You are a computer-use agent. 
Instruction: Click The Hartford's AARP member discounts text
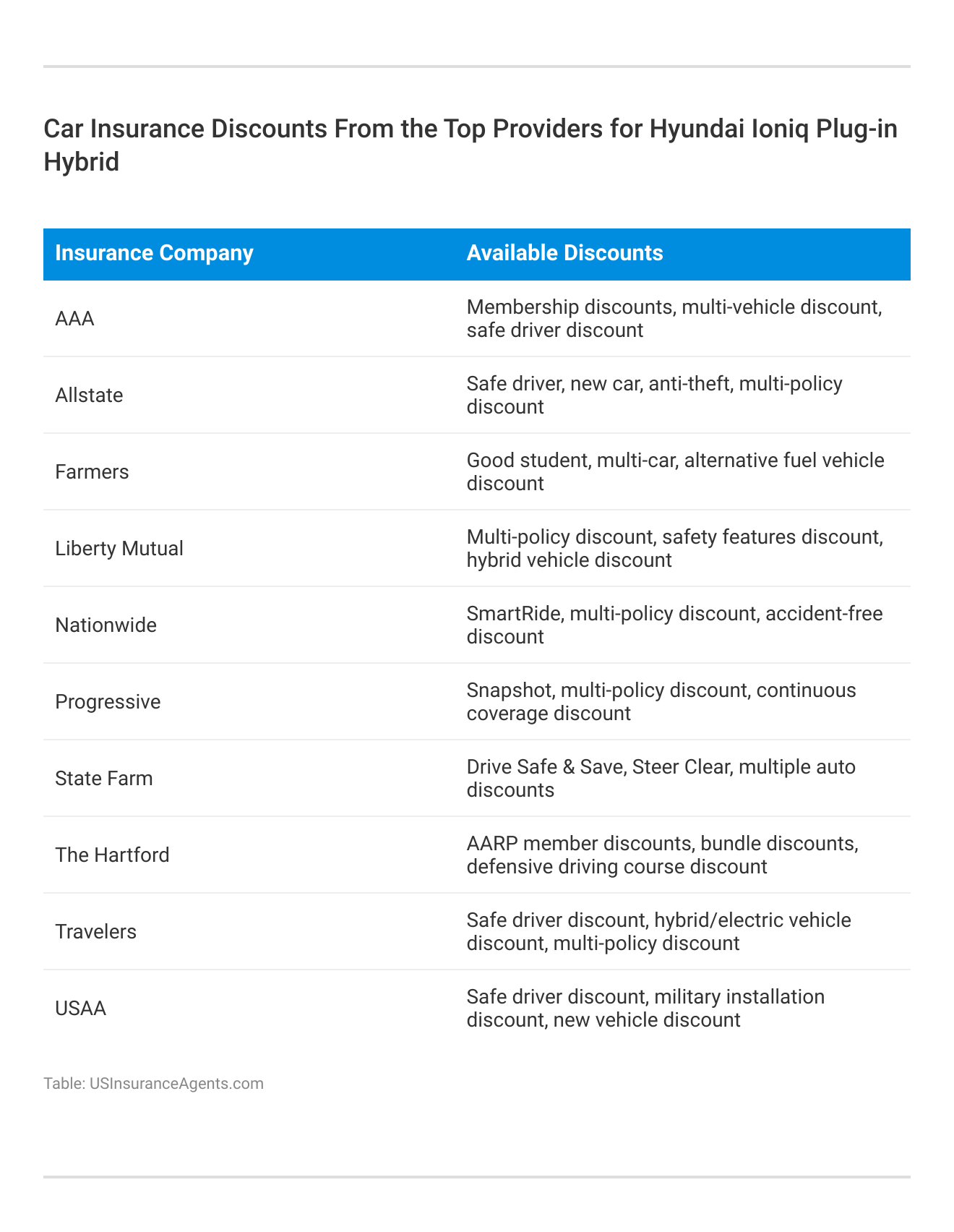point(662,855)
